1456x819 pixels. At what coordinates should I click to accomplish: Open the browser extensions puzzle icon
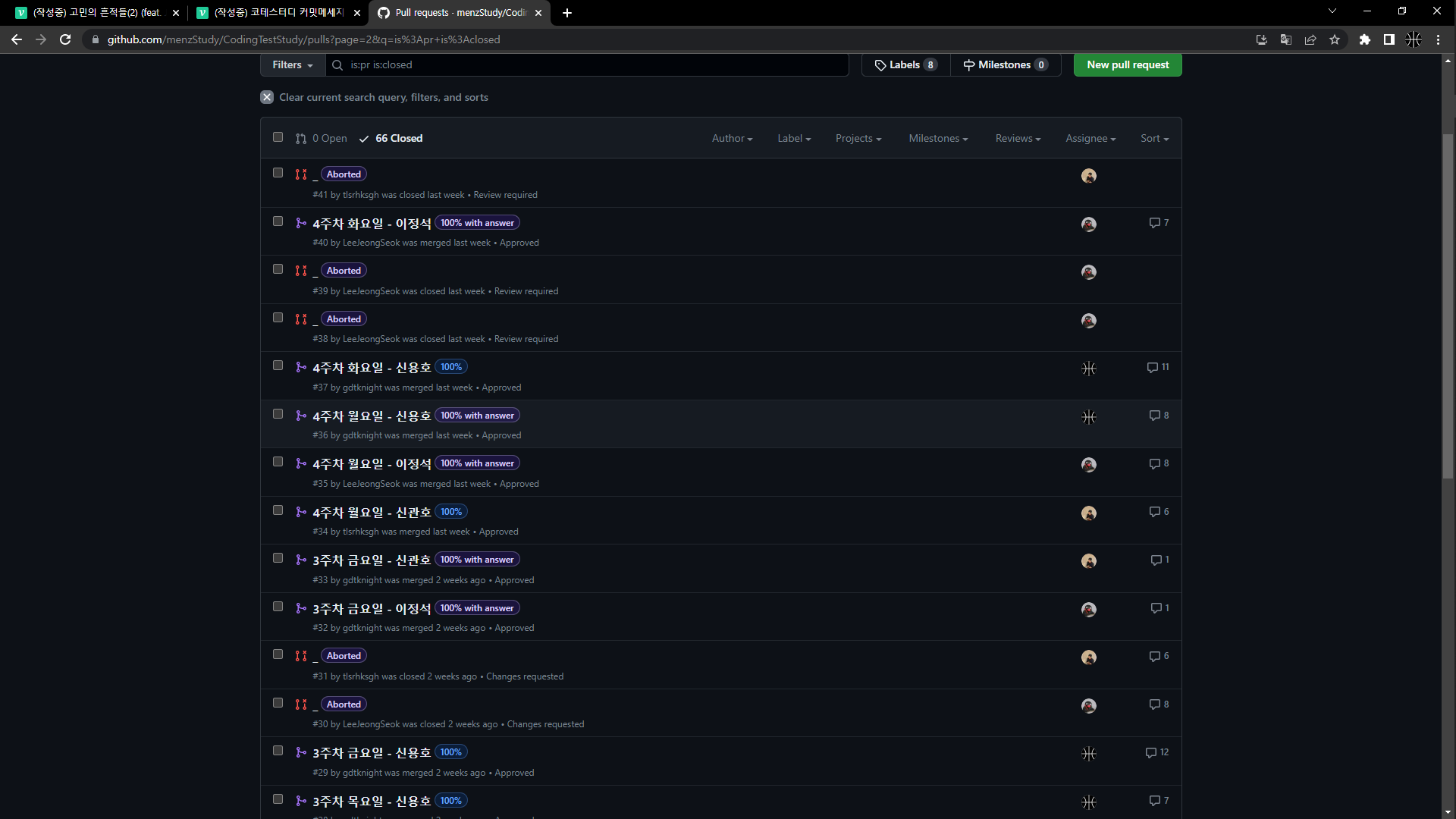tap(1364, 39)
